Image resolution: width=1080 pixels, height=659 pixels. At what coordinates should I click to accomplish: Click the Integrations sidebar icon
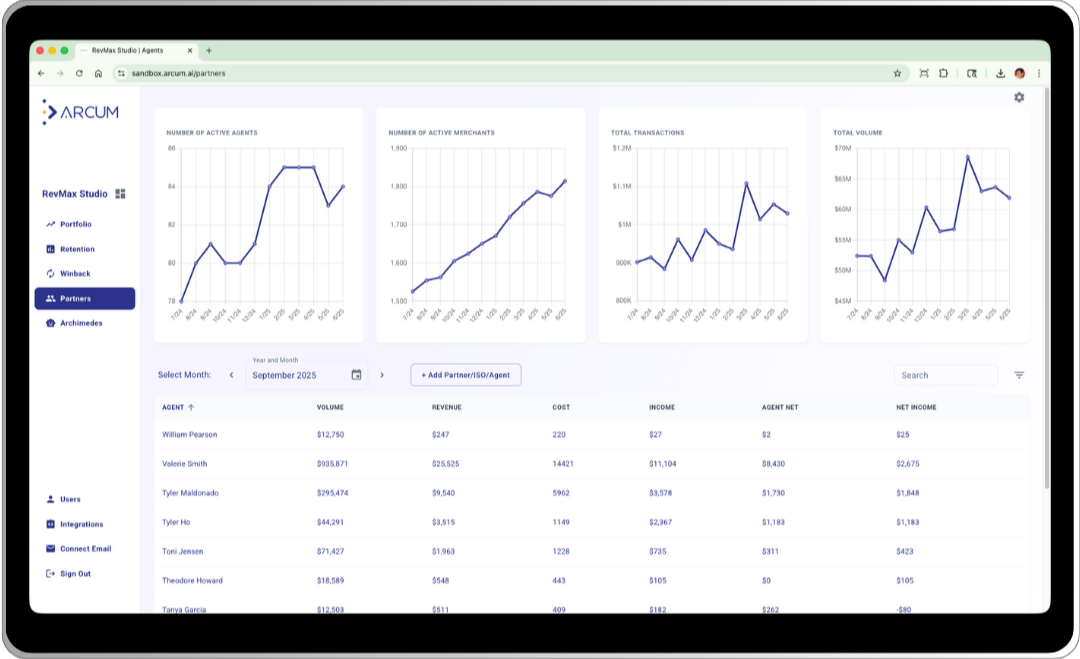click(x=50, y=524)
